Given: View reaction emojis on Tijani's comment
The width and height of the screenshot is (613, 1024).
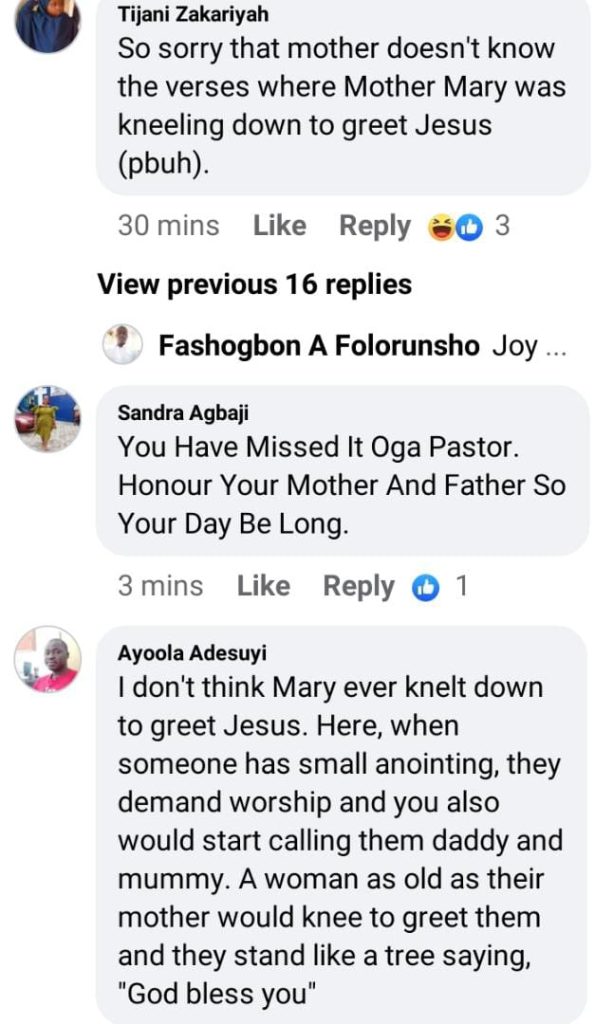Looking at the screenshot, I should [x=455, y=226].
